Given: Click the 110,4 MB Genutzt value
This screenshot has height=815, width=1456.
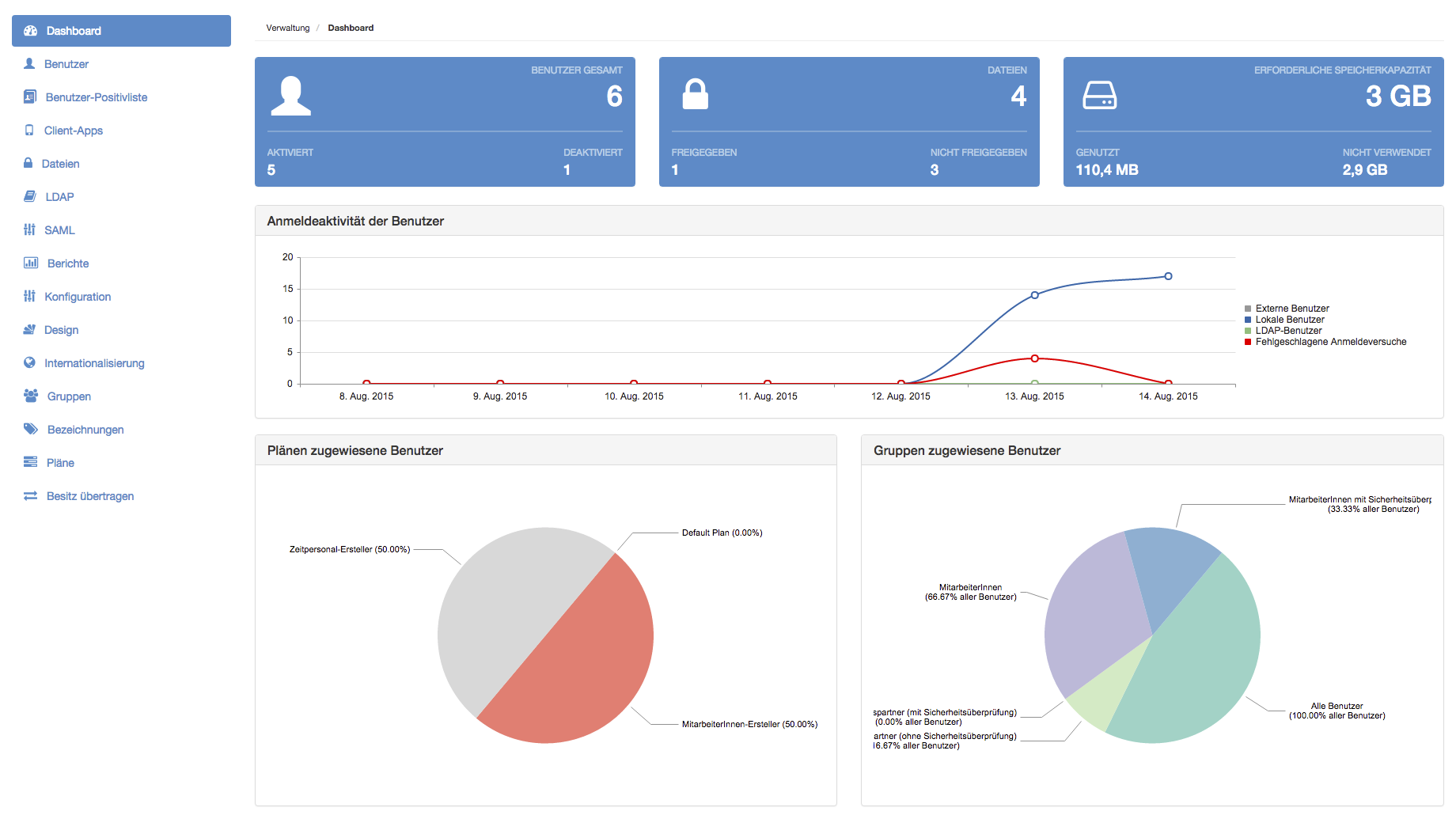Looking at the screenshot, I should tap(1107, 170).
